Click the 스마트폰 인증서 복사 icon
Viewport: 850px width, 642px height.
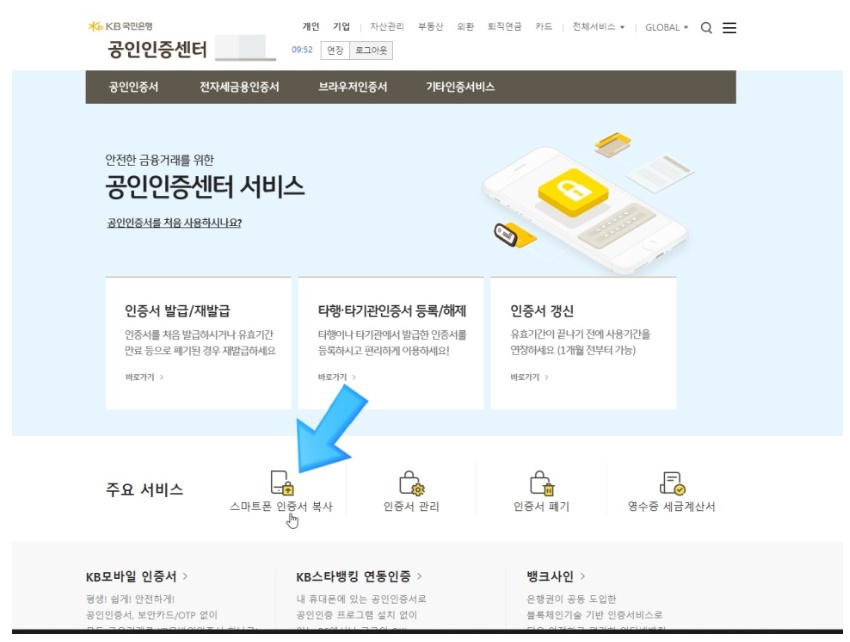pyautogui.click(x=282, y=482)
